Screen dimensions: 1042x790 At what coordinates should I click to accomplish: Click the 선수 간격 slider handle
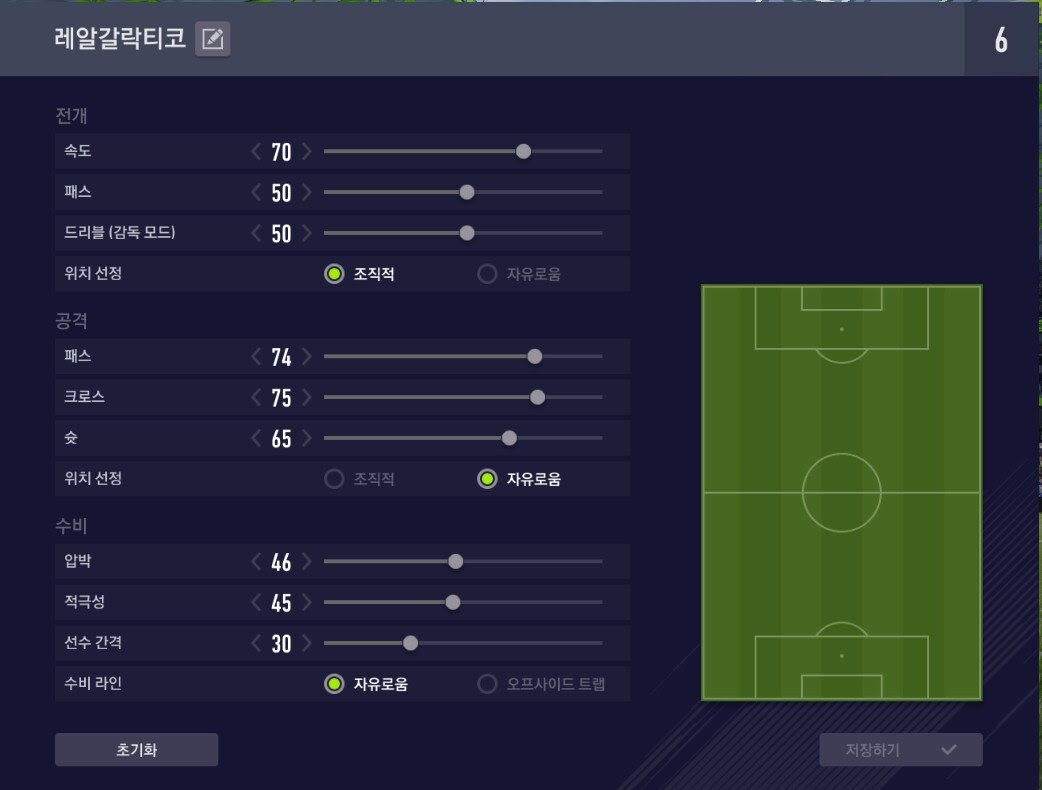[410, 643]
